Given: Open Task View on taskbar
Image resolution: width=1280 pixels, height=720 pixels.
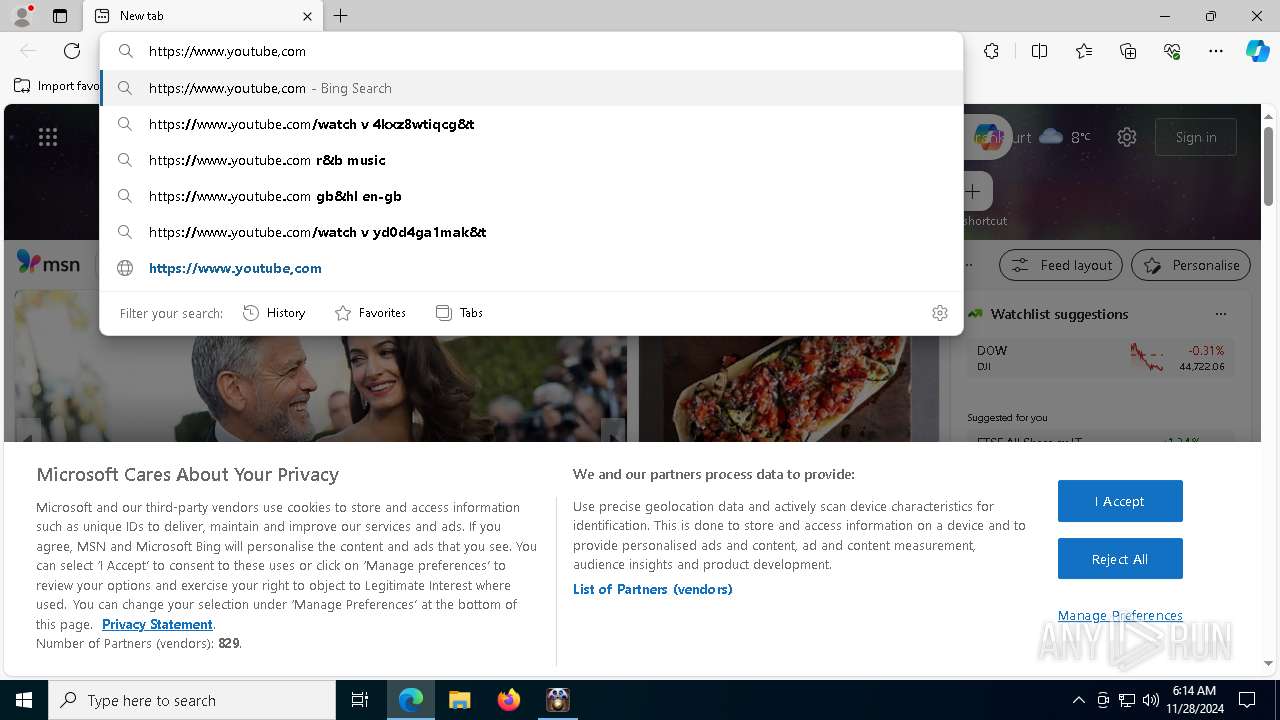Looking at the screenshot, I should click(x=360, y=700).
